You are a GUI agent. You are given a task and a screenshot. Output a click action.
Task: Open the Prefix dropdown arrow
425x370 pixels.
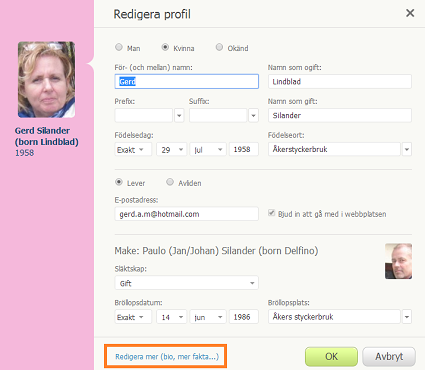click(x=179, y=116)
